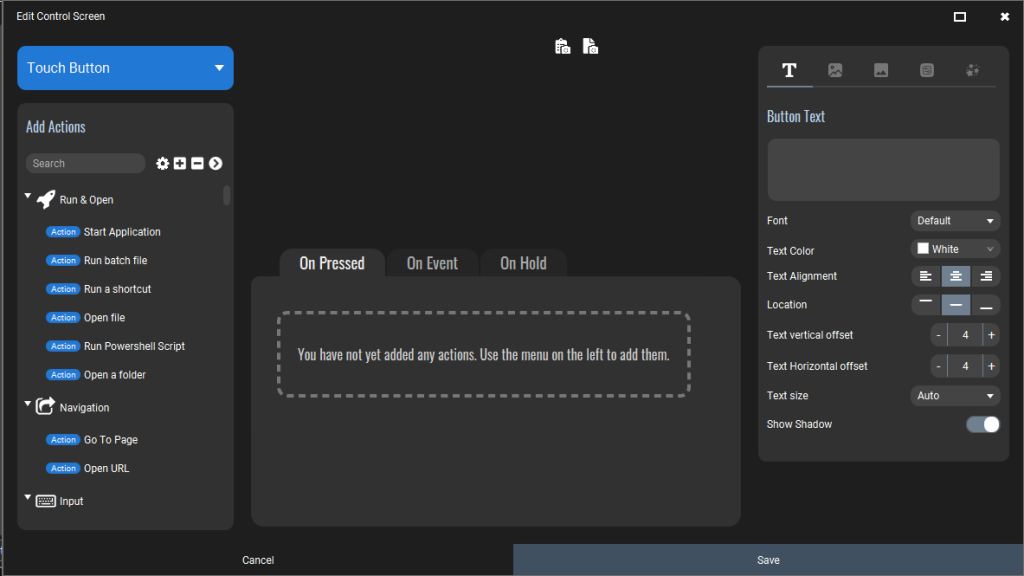Viewport: 1024px width, 576px height.
Task: Click the plus icon to expand all actions
Action: (x=180, y=163)
